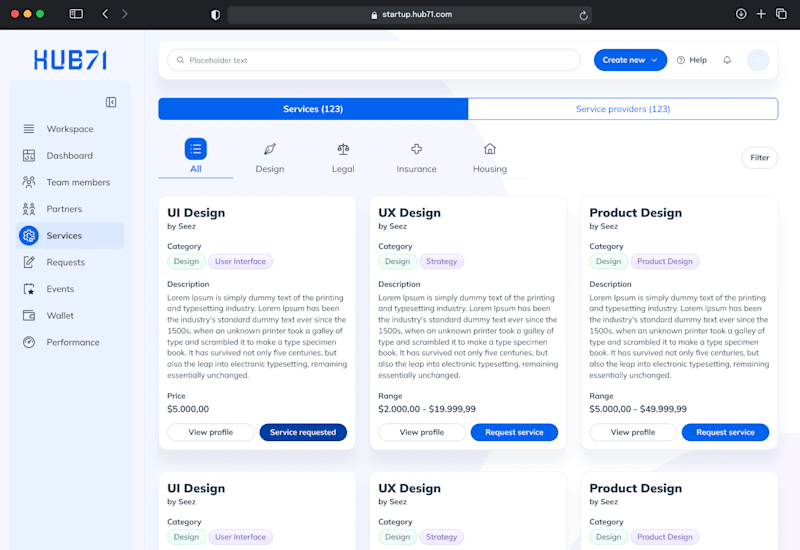
Task: Select the Legal scales icon
Action: point(343,149)
